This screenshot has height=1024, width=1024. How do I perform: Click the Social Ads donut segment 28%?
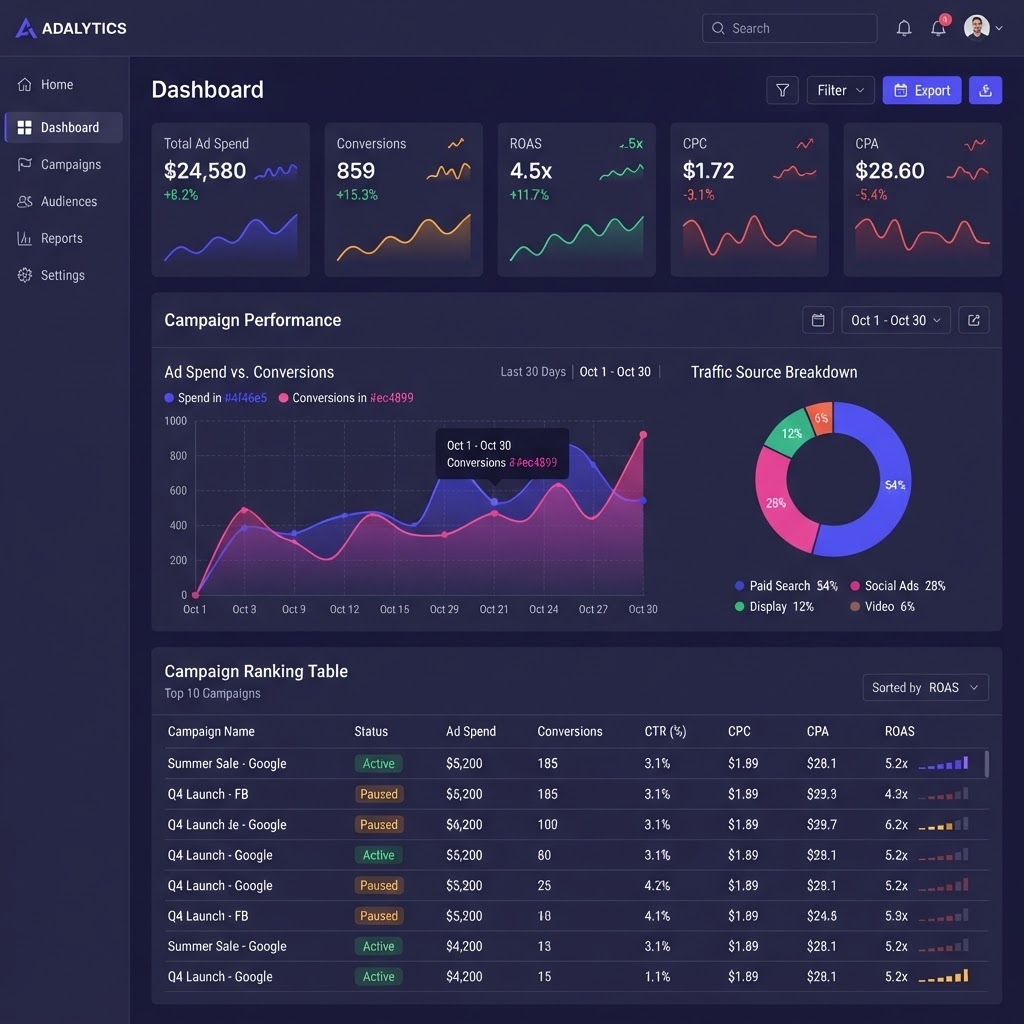[x=776, y=502]
